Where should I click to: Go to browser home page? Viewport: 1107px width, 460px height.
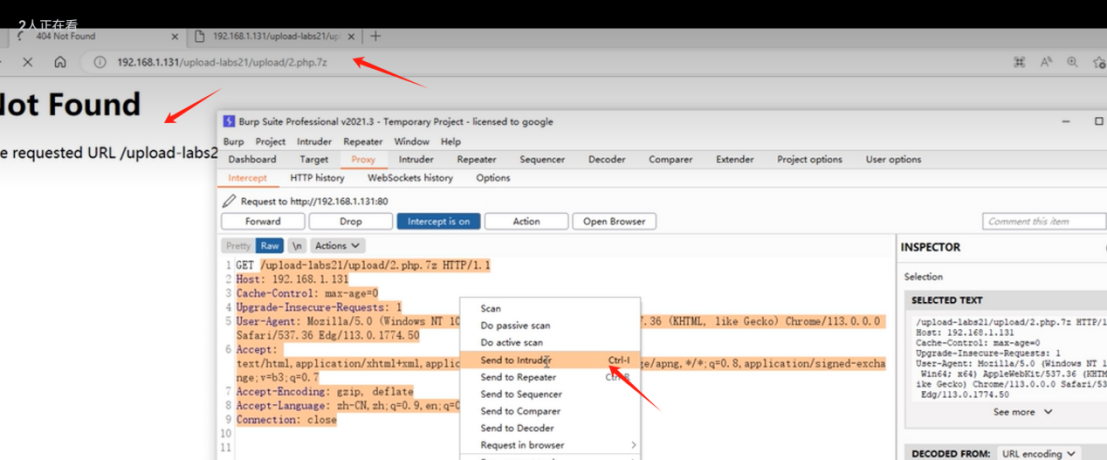[x=60, y=62]
